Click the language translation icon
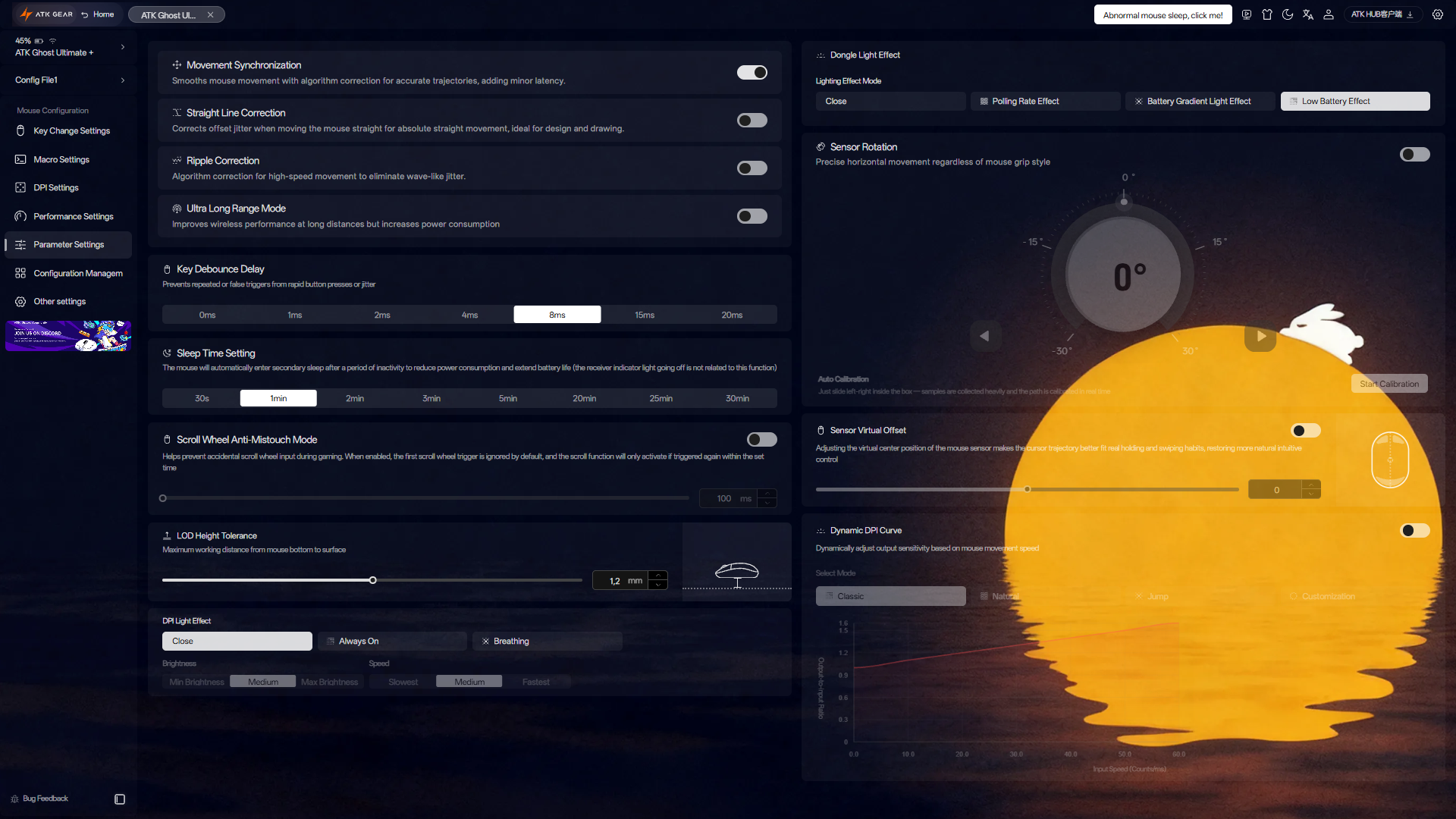This screenshot has width=1456, height=819. click(x=1308, y=14)
